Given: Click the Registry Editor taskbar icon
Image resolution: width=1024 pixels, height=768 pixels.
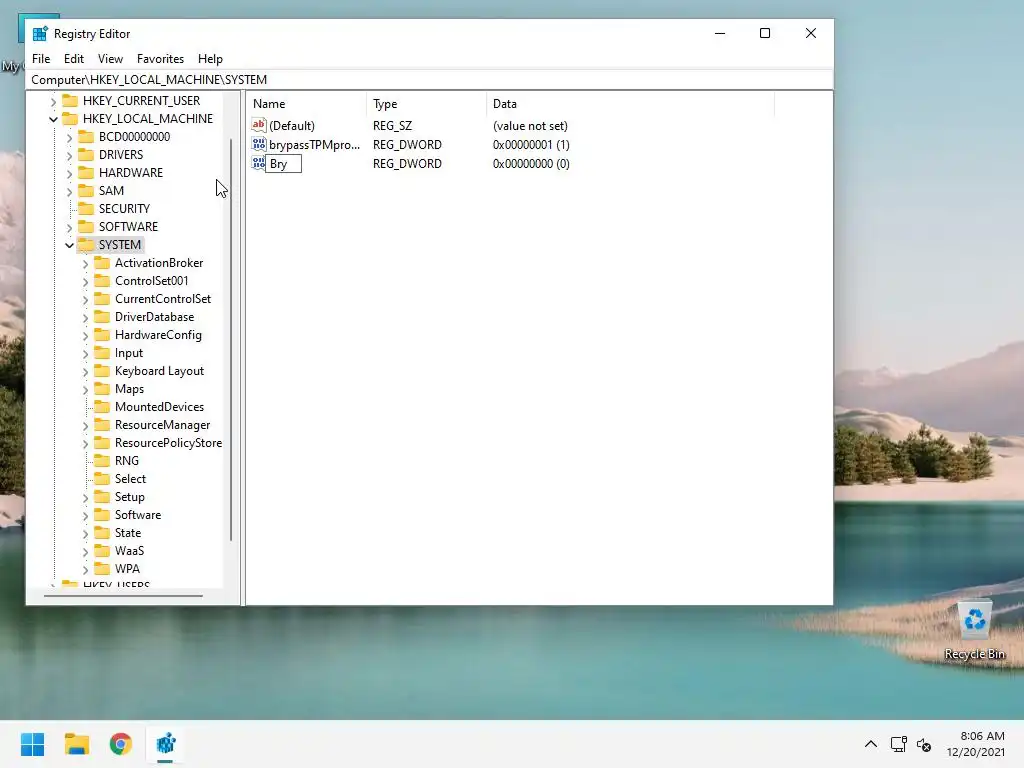Looking at the screenshot, I should [166, 744].
